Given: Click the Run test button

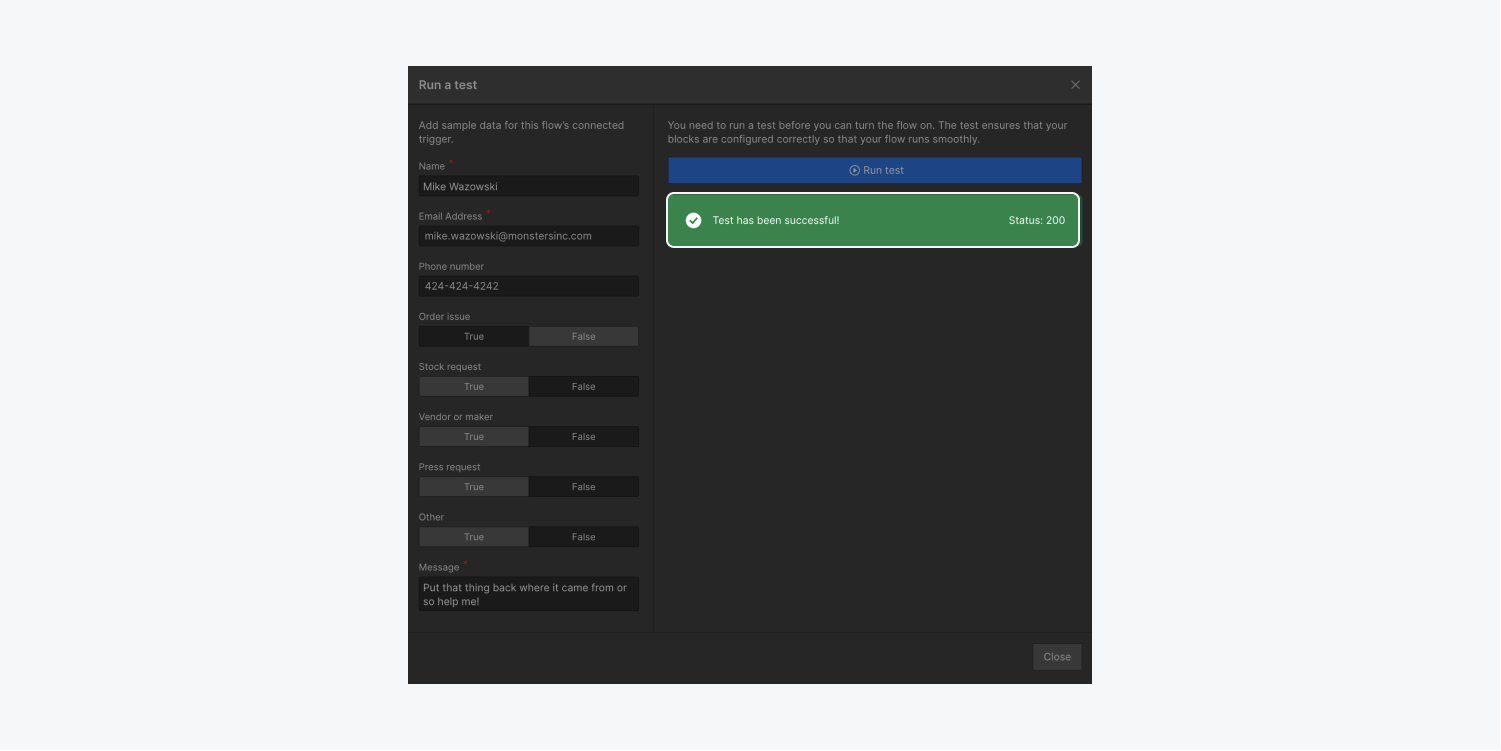Looking at the screenshot, I should tap(875, 170).
